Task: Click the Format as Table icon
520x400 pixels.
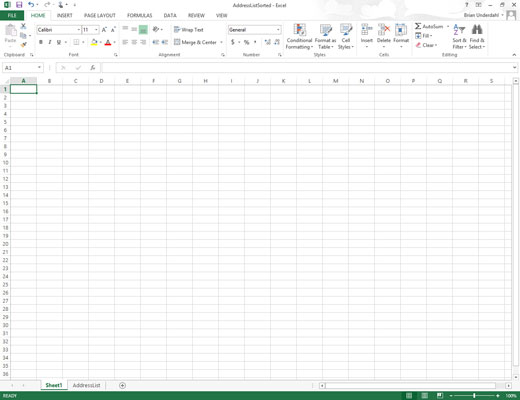Action: 325,29
